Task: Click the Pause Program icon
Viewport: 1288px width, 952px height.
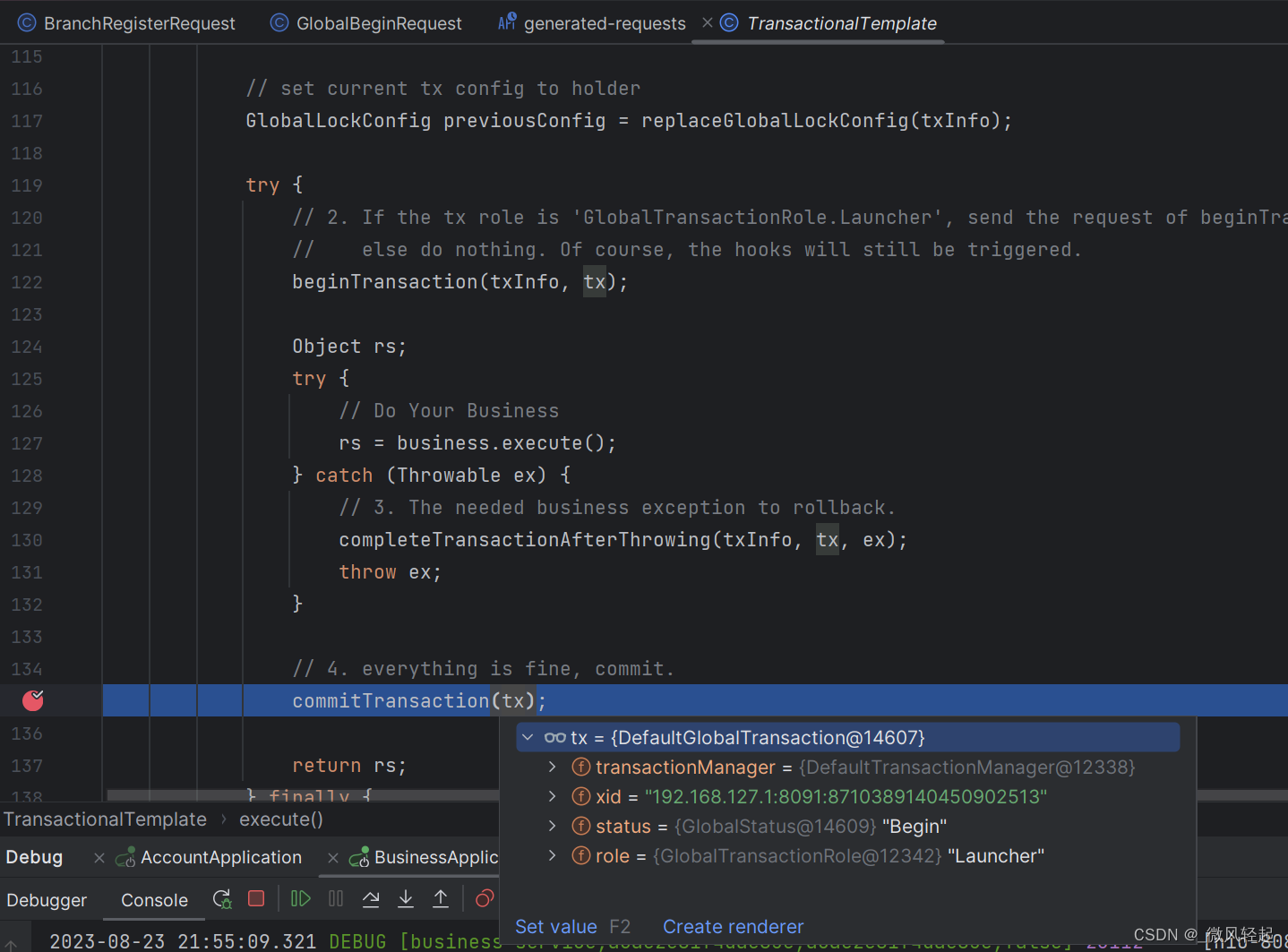Action: coord(336,898)
